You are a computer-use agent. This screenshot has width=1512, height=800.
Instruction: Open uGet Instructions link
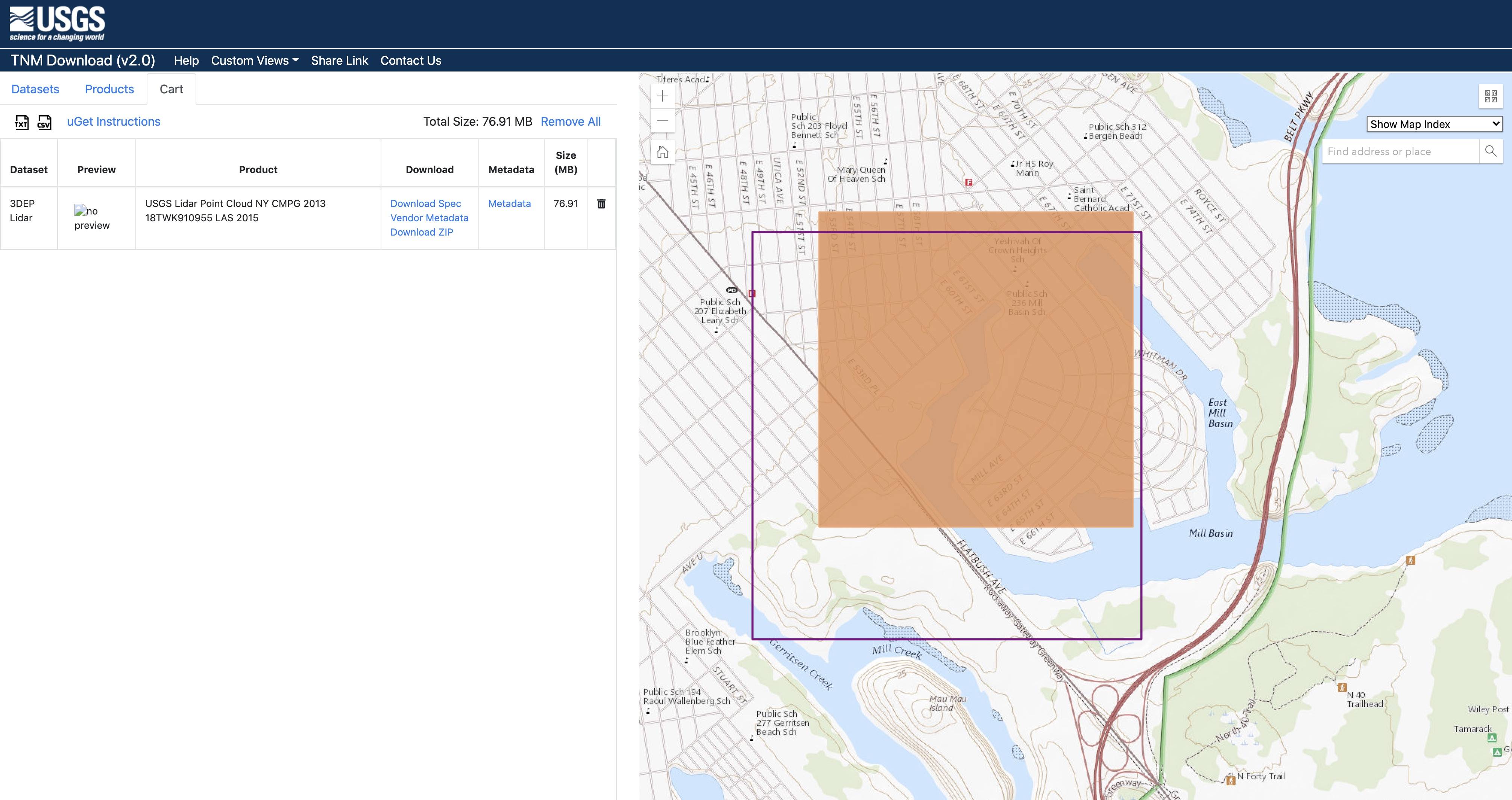coord(113,122)
